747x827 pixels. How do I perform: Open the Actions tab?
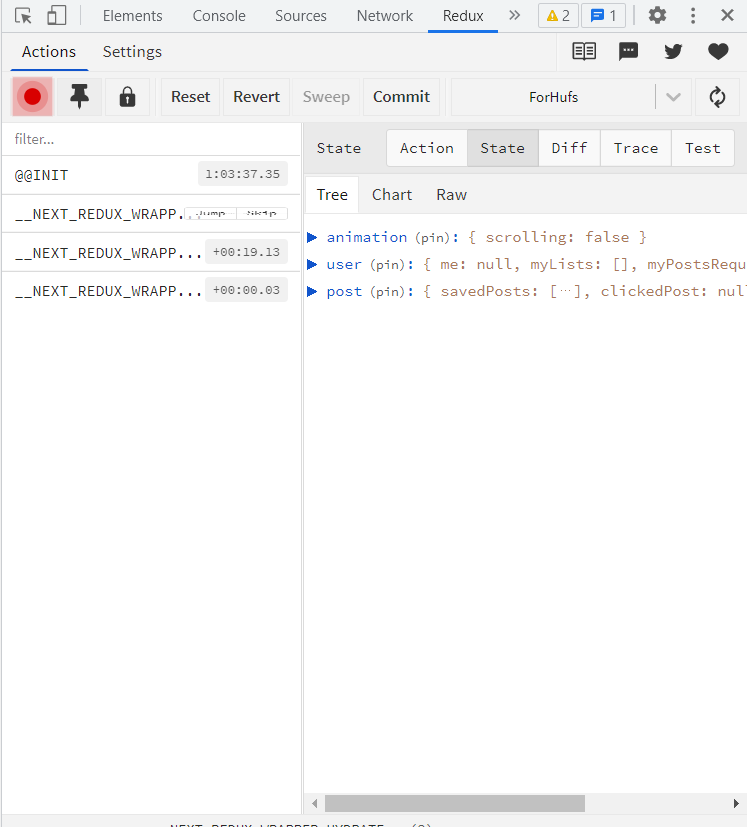pos(49,52)
